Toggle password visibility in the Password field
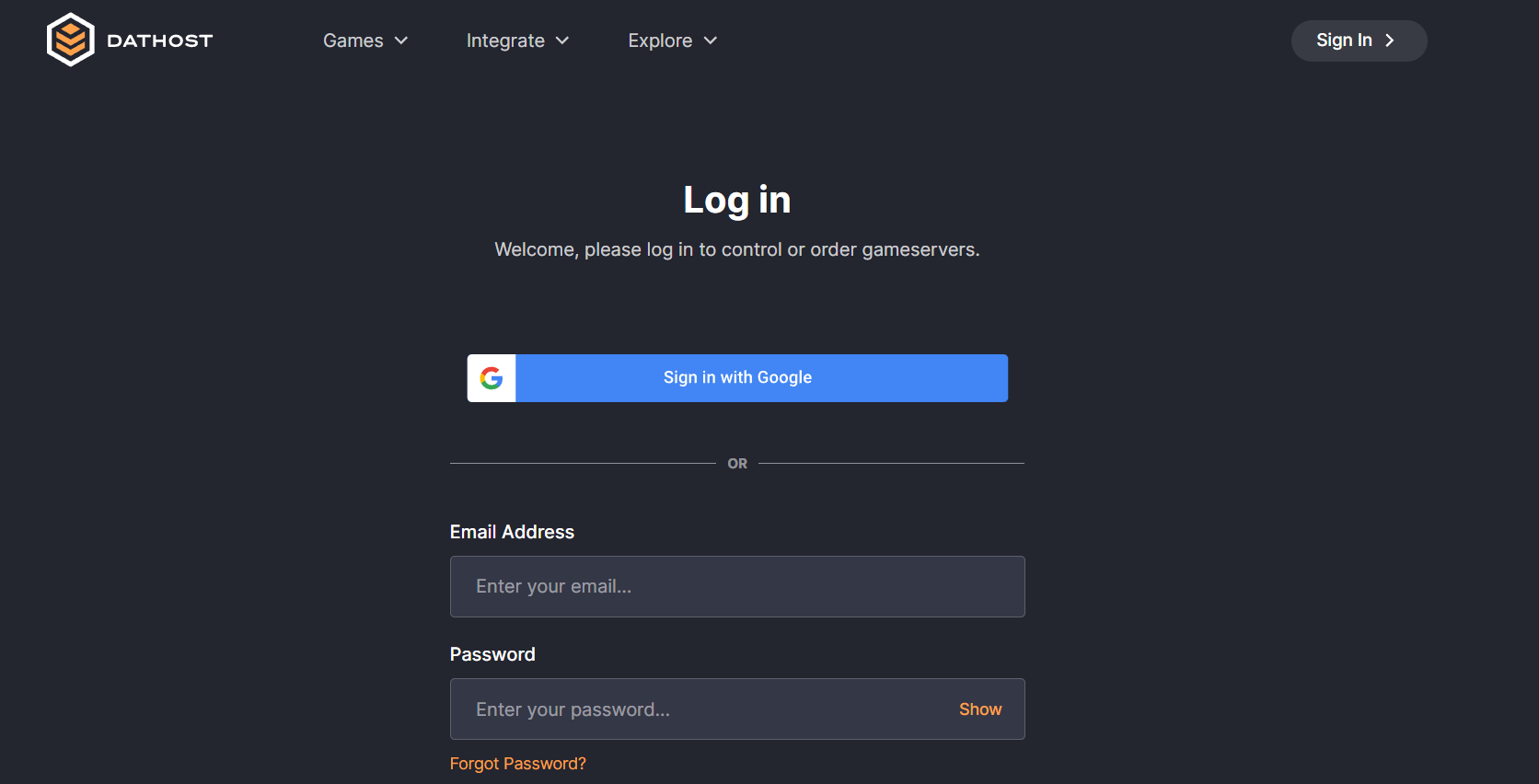This screenshot has height=784, width=1539. pyautogui.click(x=979, y=709)
